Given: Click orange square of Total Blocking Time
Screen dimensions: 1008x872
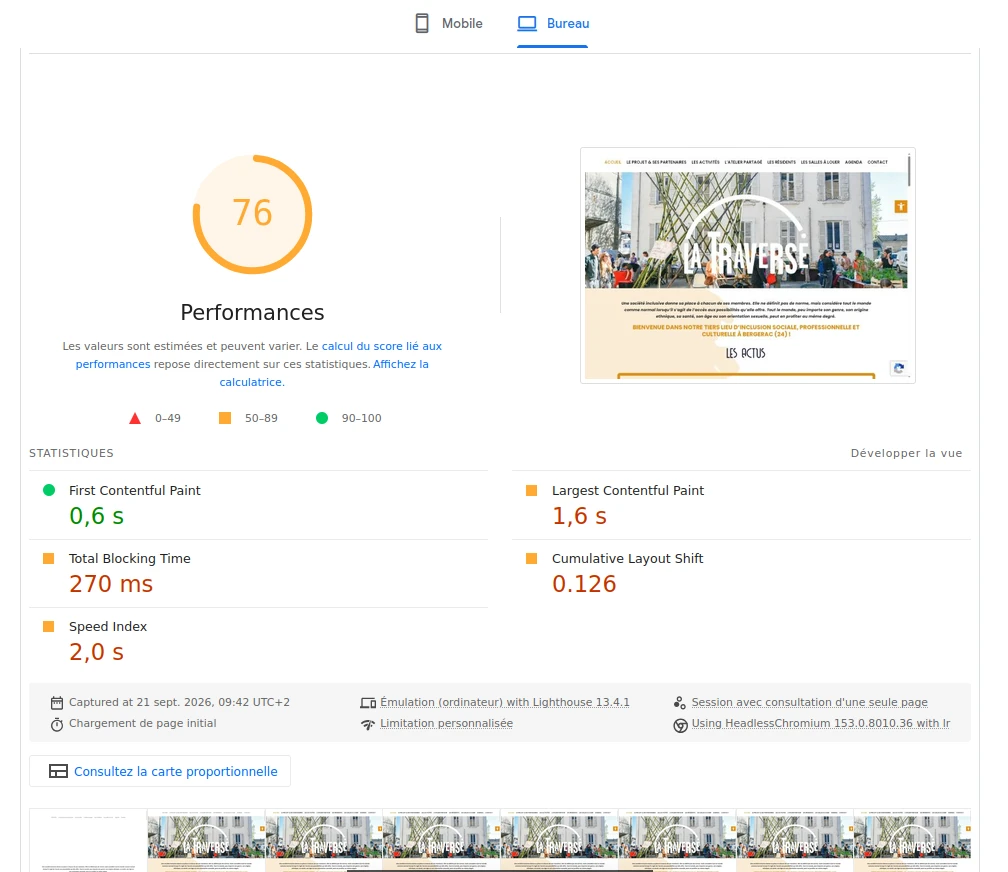Looking at the screenshot, I should click(48, 558).
